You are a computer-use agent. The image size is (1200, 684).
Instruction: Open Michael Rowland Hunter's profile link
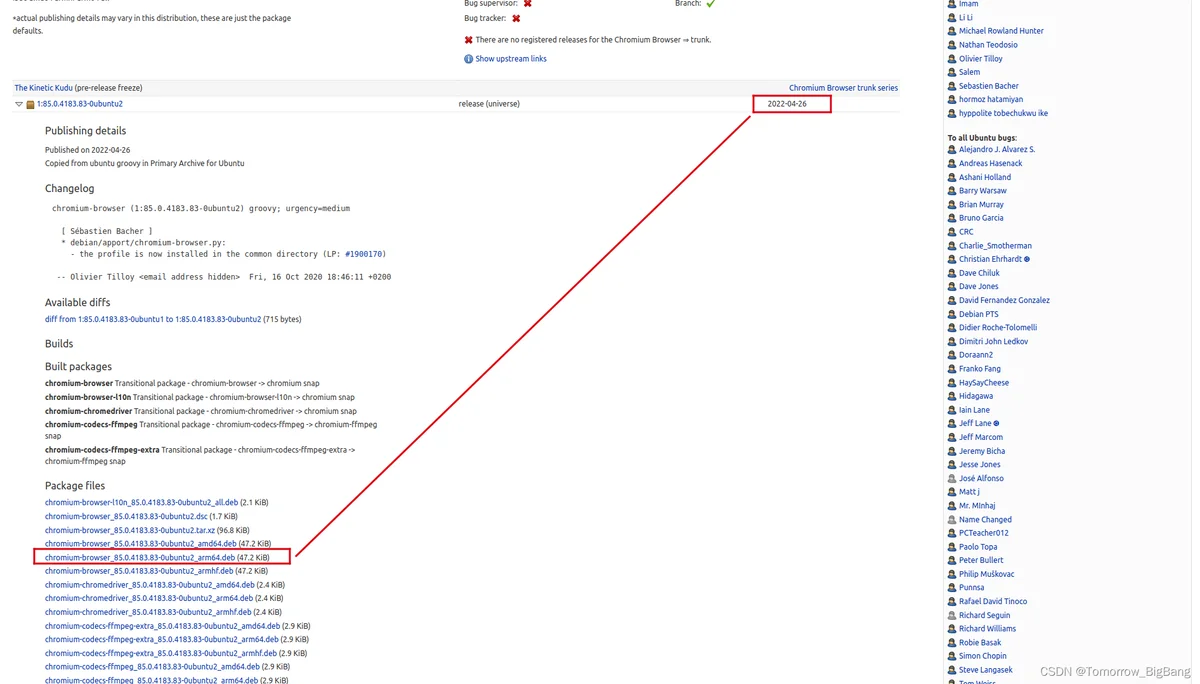click(x=1001, y=31)
